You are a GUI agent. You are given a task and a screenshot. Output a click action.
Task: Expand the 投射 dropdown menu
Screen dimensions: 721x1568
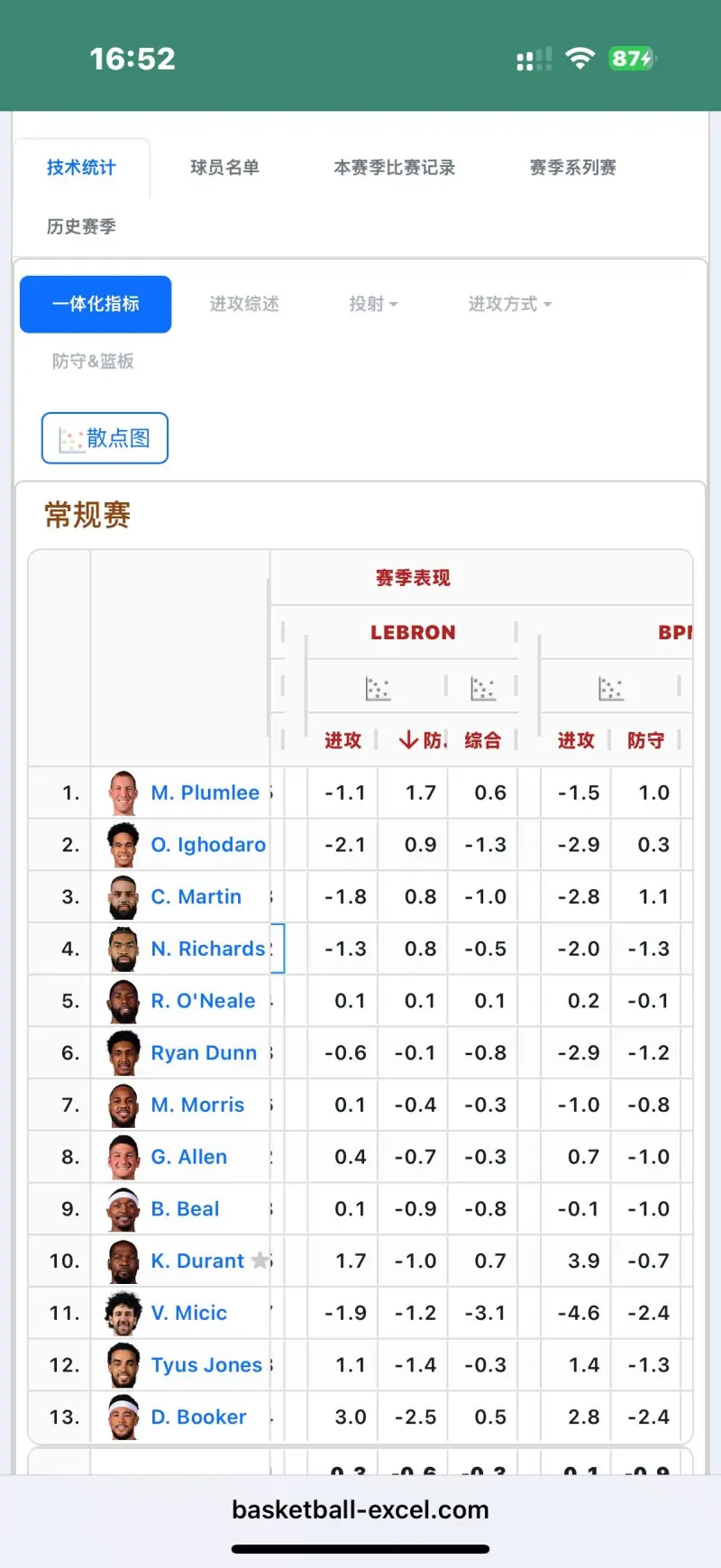coord(373,304)
